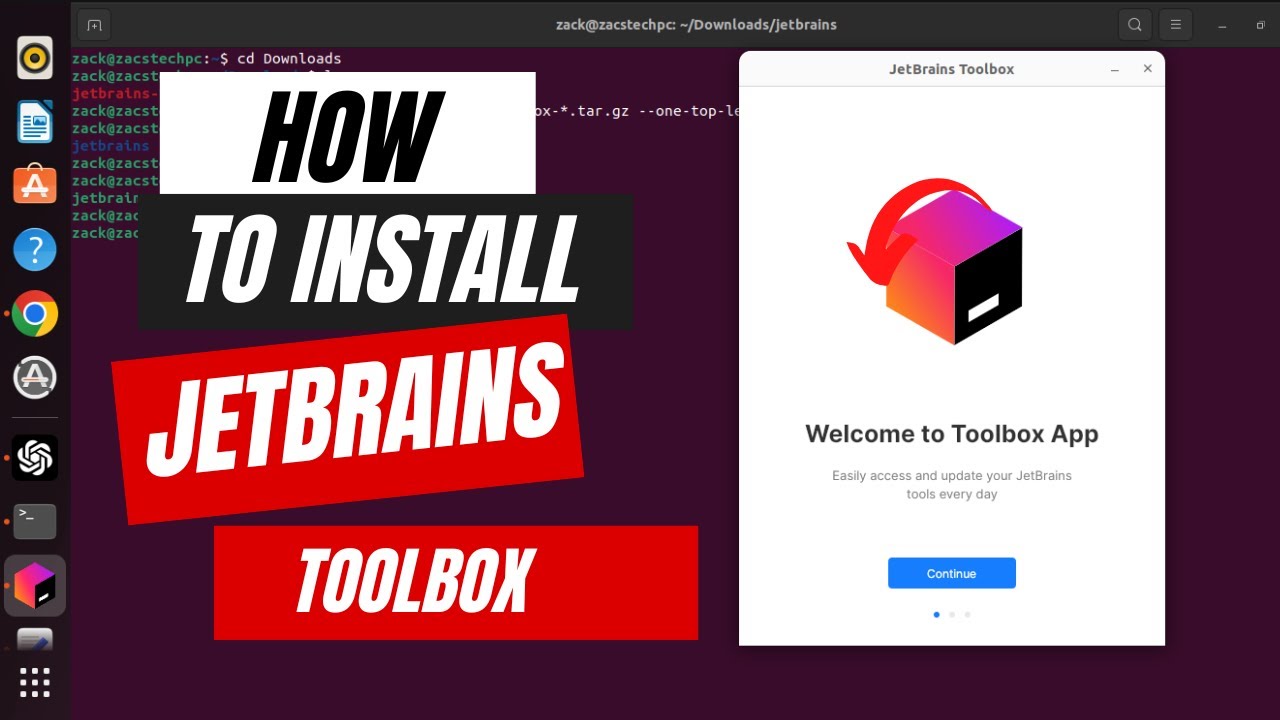1280x720 pixels.
Task: Click 'Easily access and update' description text
Action: point(952,485)
